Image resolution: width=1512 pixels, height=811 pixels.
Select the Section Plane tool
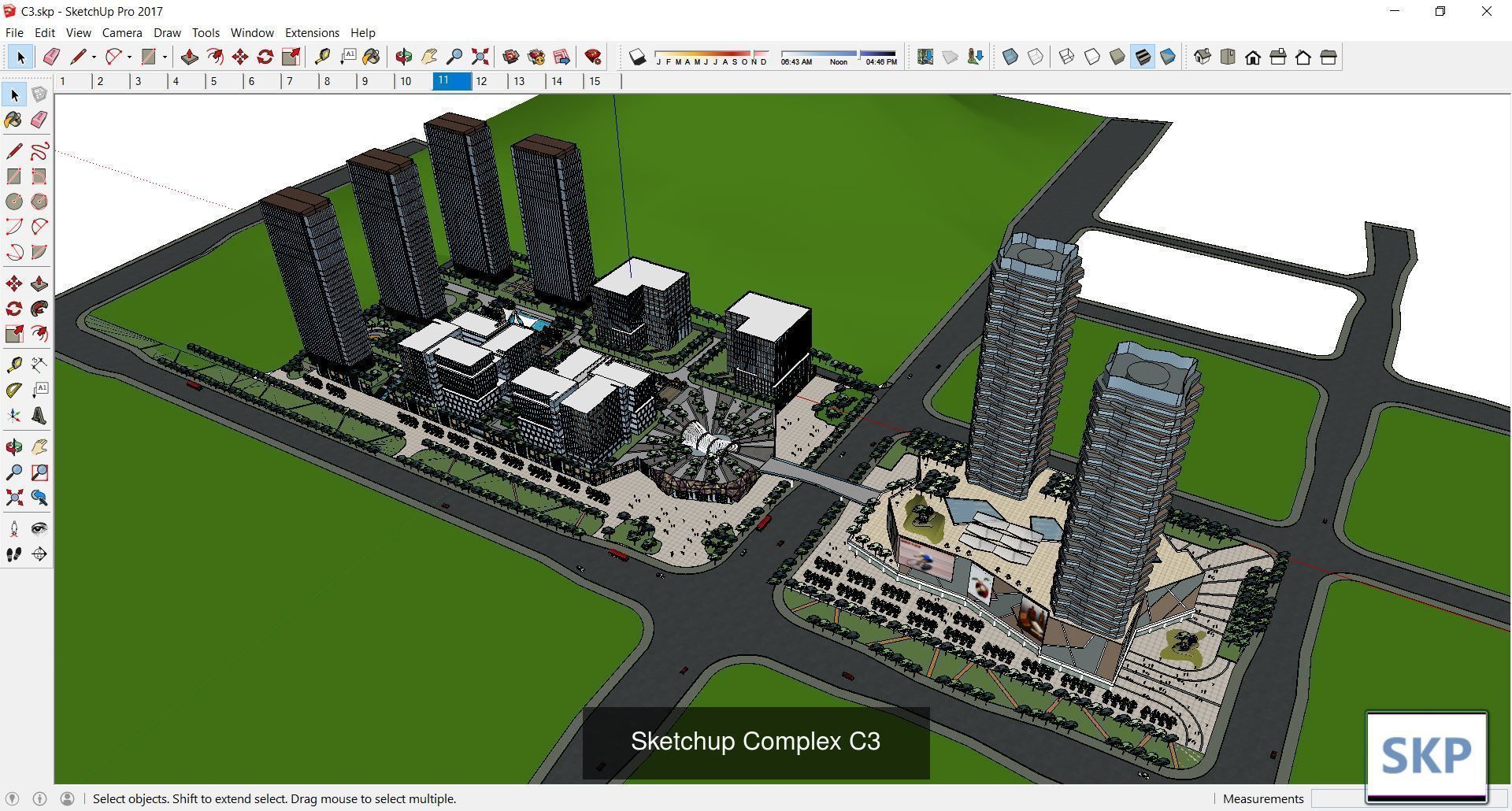[39, 554]
